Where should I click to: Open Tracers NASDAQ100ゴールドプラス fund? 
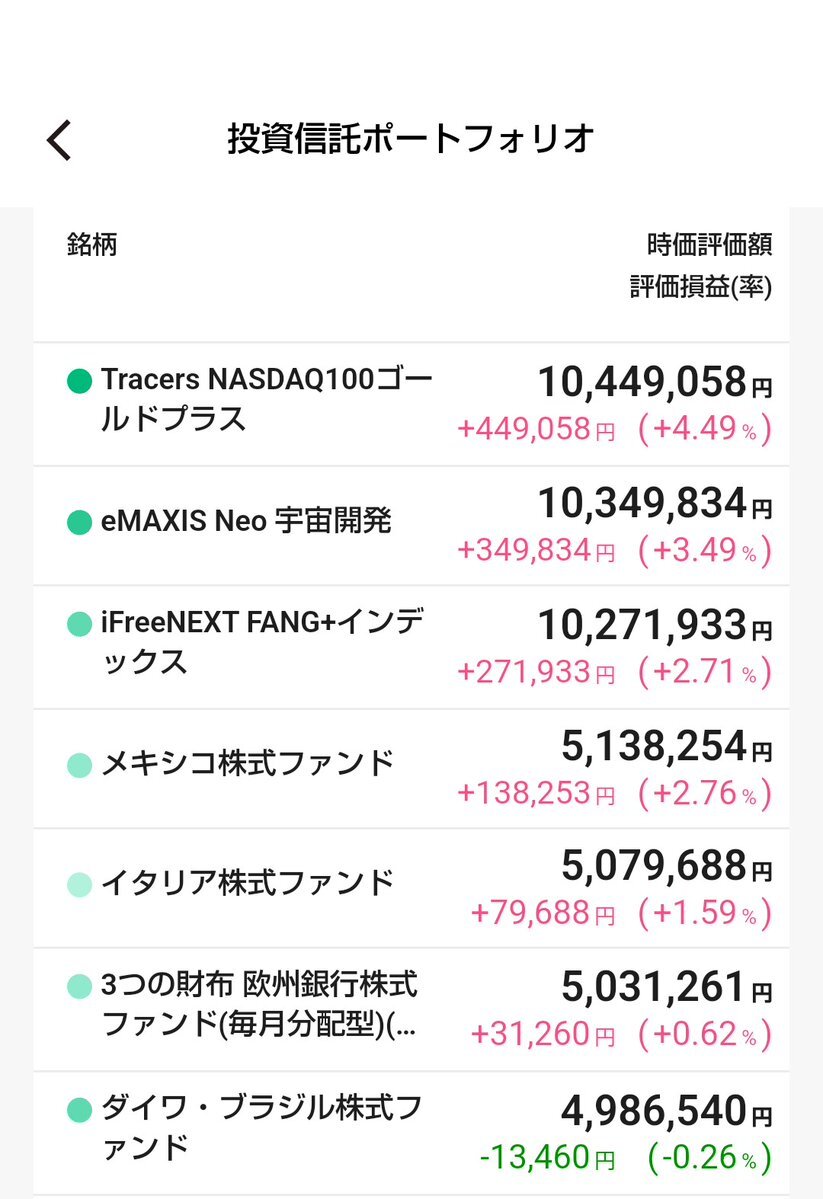[x=267, y=399]
